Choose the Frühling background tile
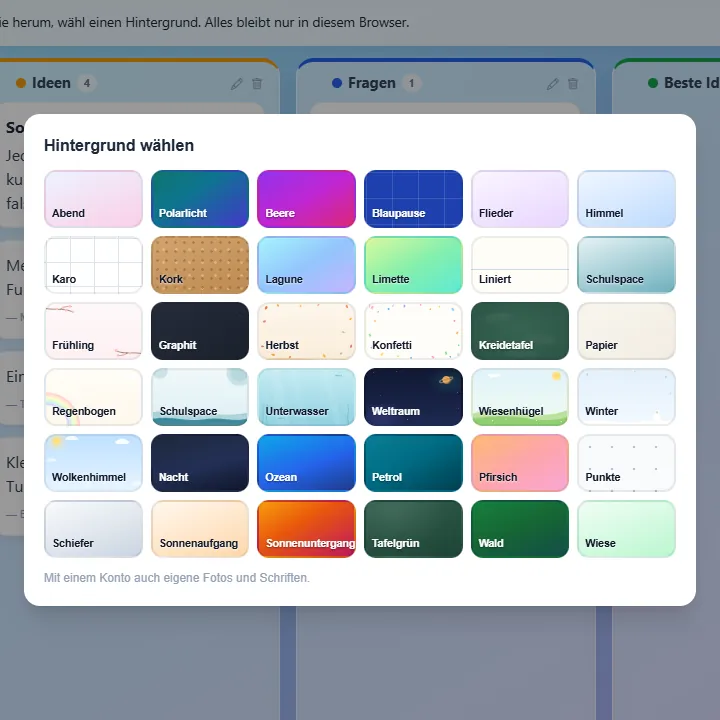720x720 pixels. (x=93, y=331)
